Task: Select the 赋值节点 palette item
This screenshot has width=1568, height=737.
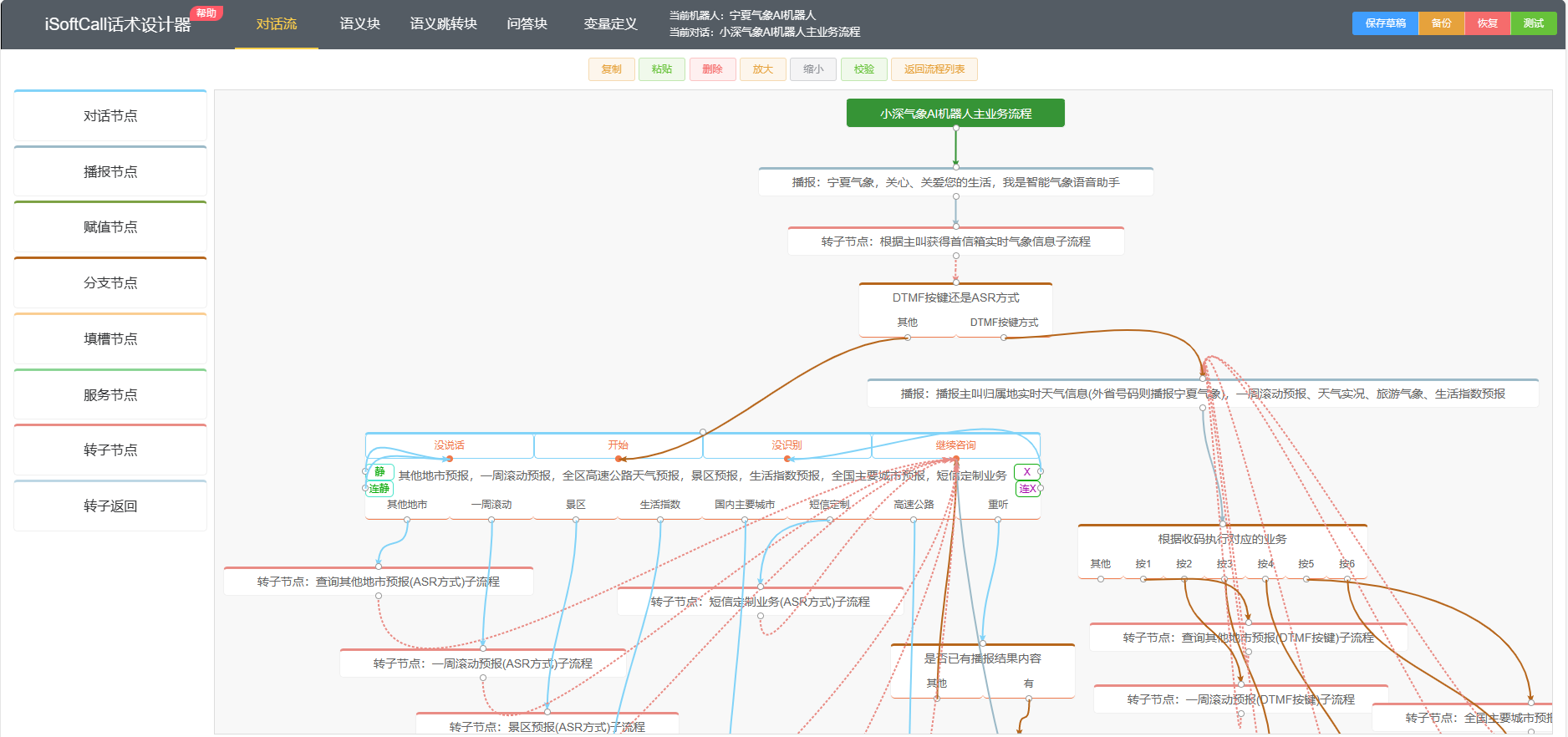Action: 110,226
